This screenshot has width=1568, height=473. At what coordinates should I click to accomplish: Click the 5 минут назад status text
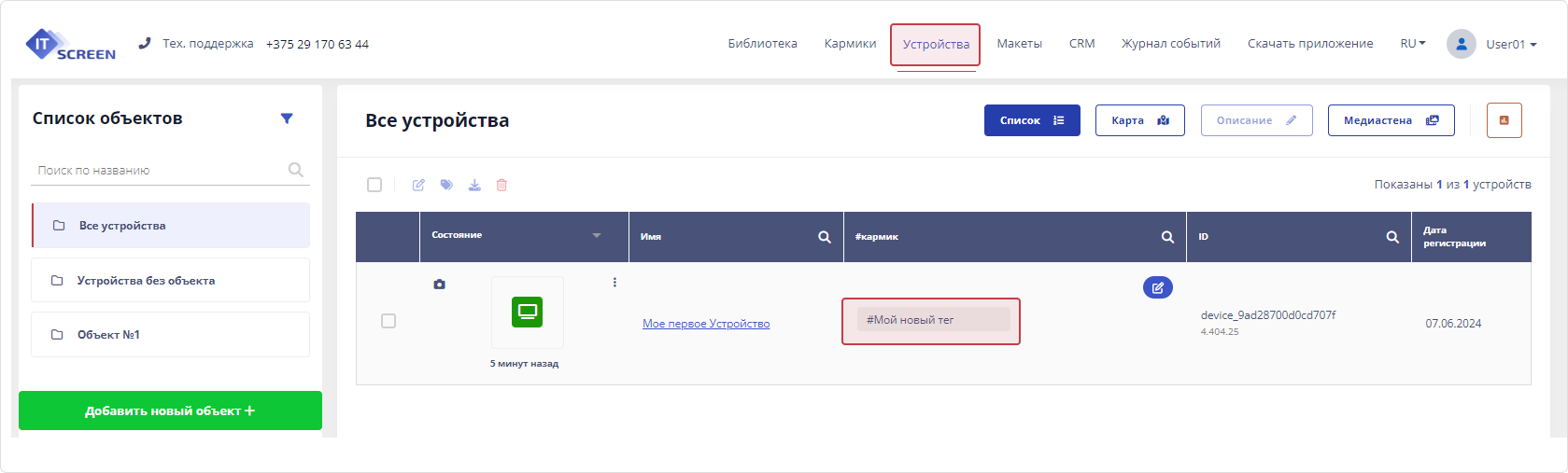click(x=524, y=364)
